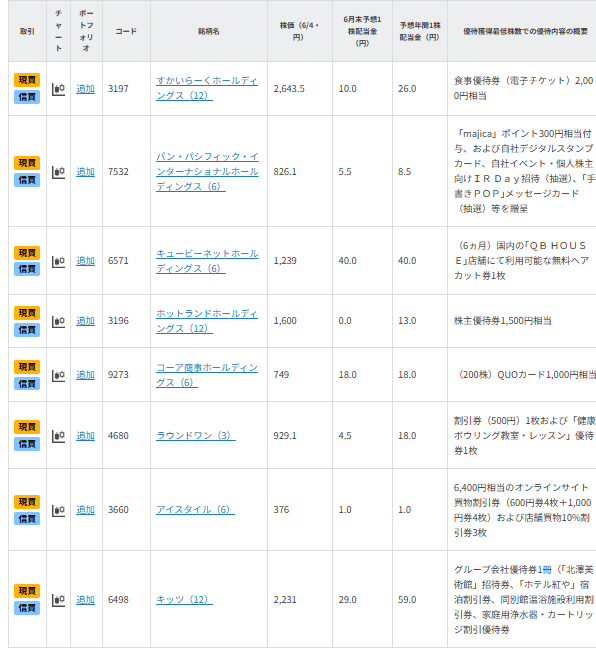Select the 6月末予想1株配当金 column header
This screenshot has height=658, width=596.
(362, 31)
